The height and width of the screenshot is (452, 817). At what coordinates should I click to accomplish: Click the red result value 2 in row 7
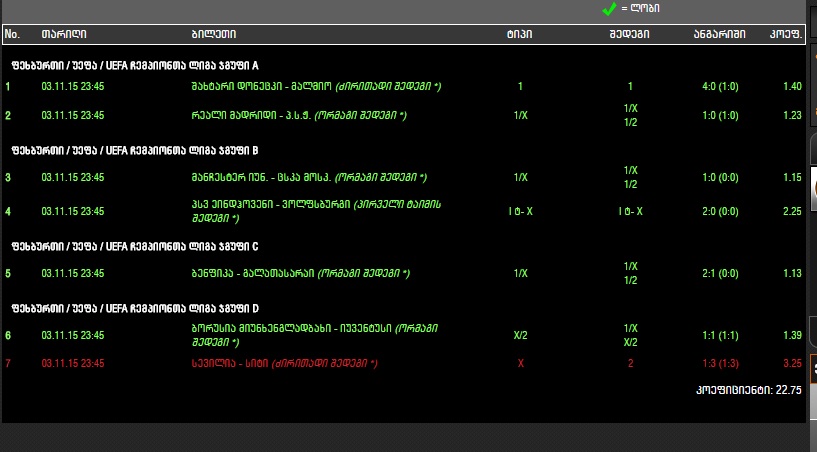(630, 363)
